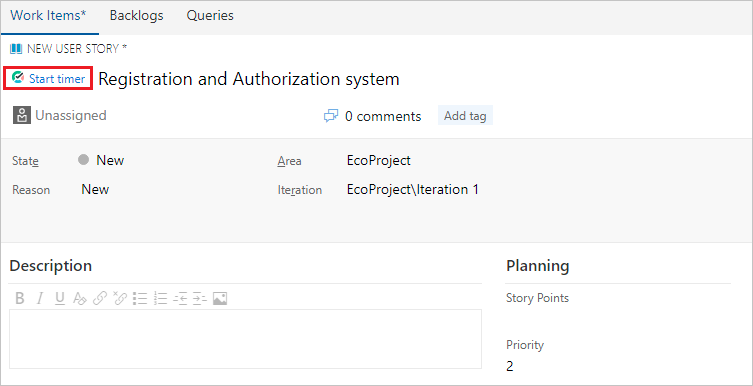Click the Priority value 2

coord(510,367)
